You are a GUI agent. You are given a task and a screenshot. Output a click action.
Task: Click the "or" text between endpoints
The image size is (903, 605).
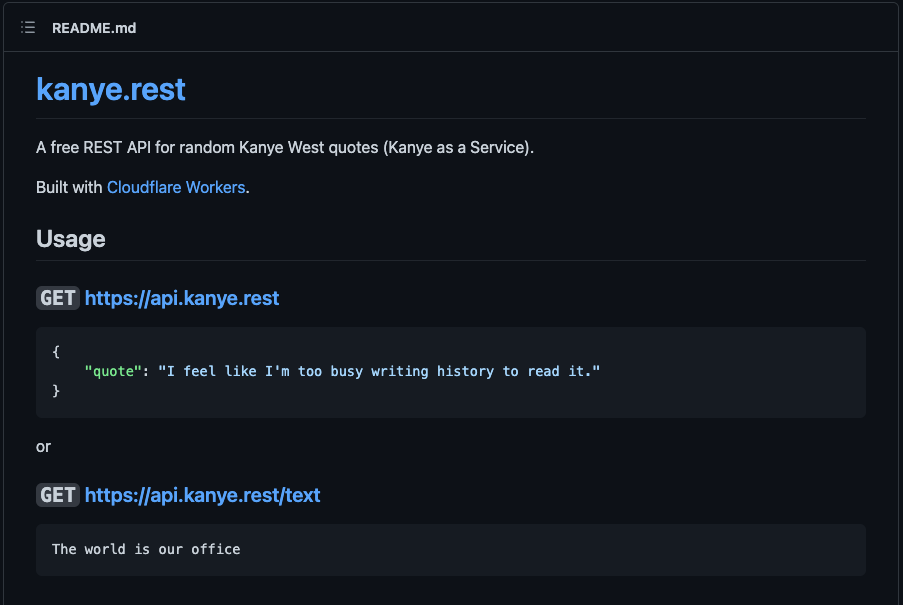tap(43, 447)
